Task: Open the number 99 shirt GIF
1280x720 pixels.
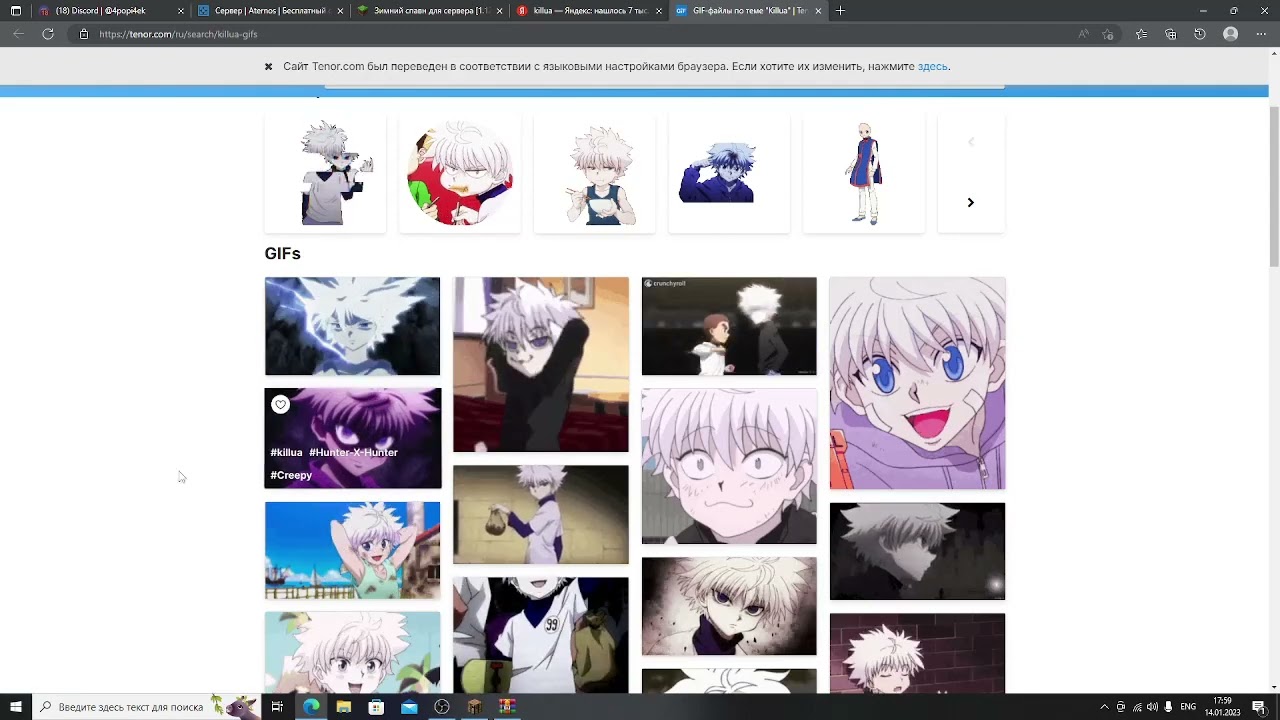Action: coord(541,635)
